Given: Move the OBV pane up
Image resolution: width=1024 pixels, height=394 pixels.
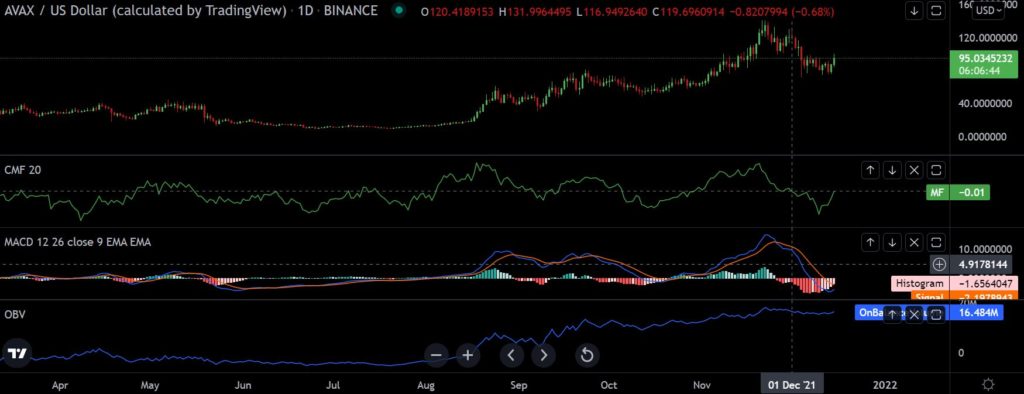Looking at the screenshot, I should pyautogui.click(x=892, y=314).
